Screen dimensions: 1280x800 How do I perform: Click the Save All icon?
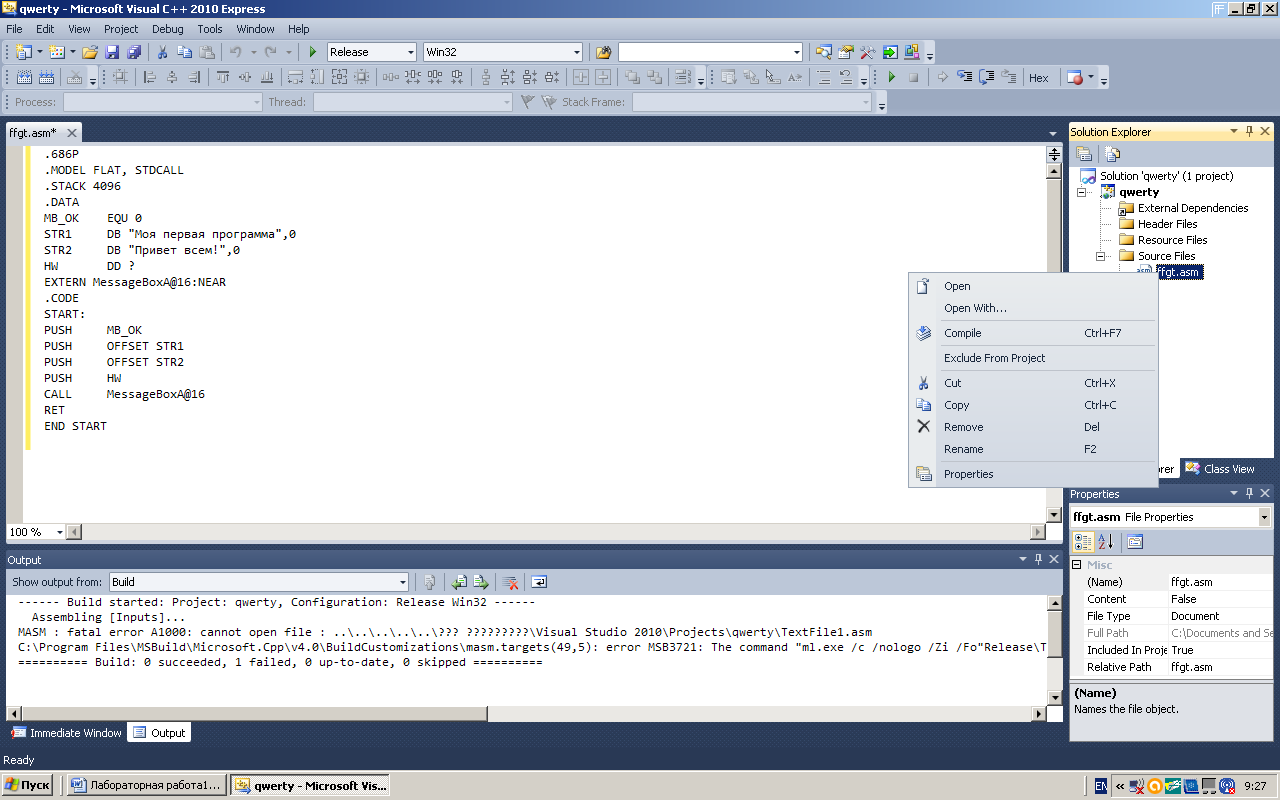coord(132,52)
